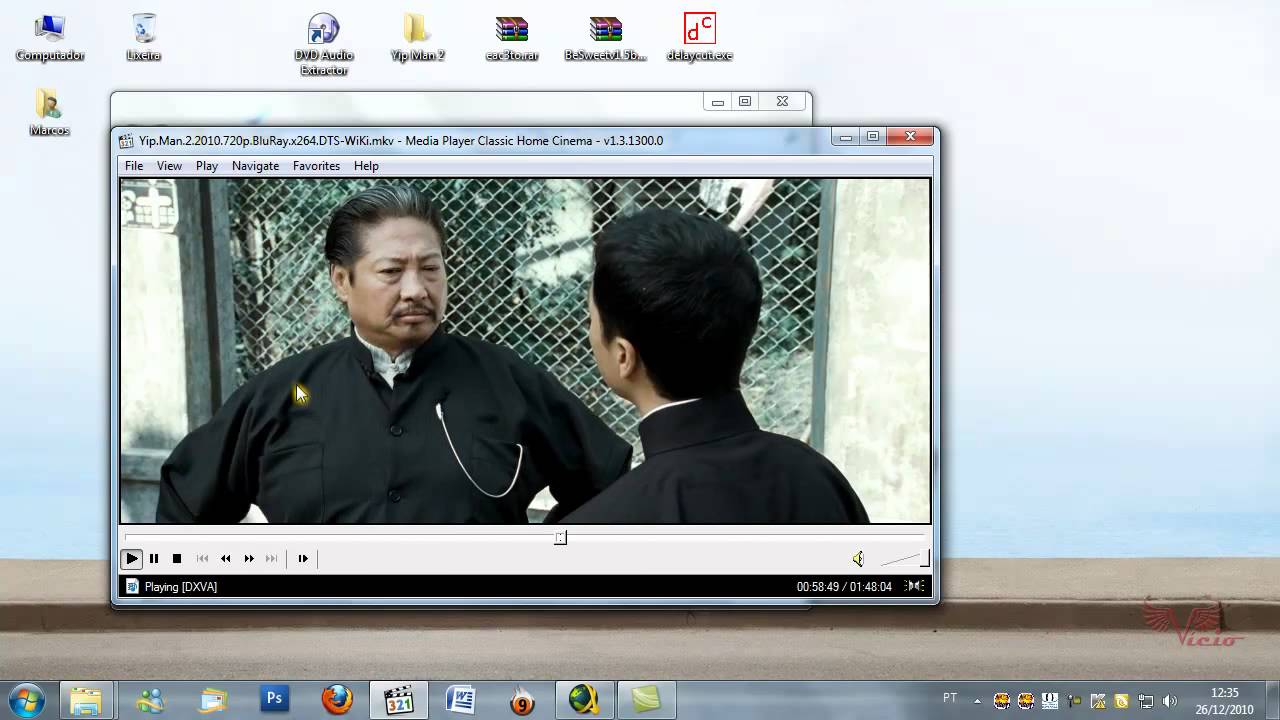Click the video display area of the player

pyautogui.click(x=525, y=351)
